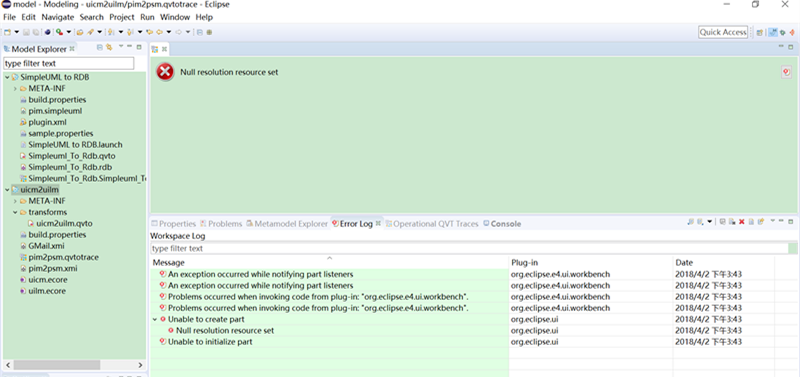The image size is (800, 377).
Task: Click Export Log icon in Error Log
Action: tap(690, 222)
